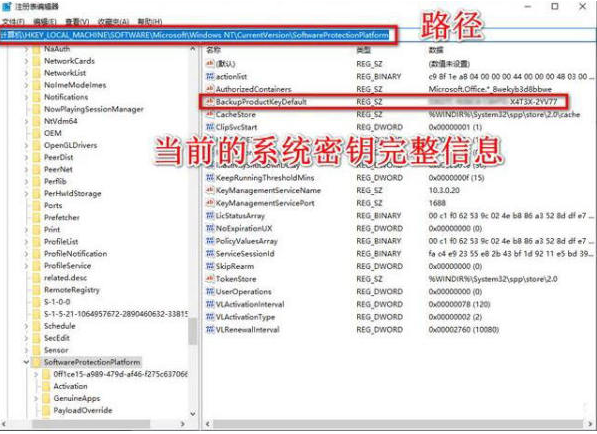Viewport: 597px width, 434px height.
Task: Select the VLRenewalInterval DWORD icon
Action: pyautogui.click(x=210, y=330)
